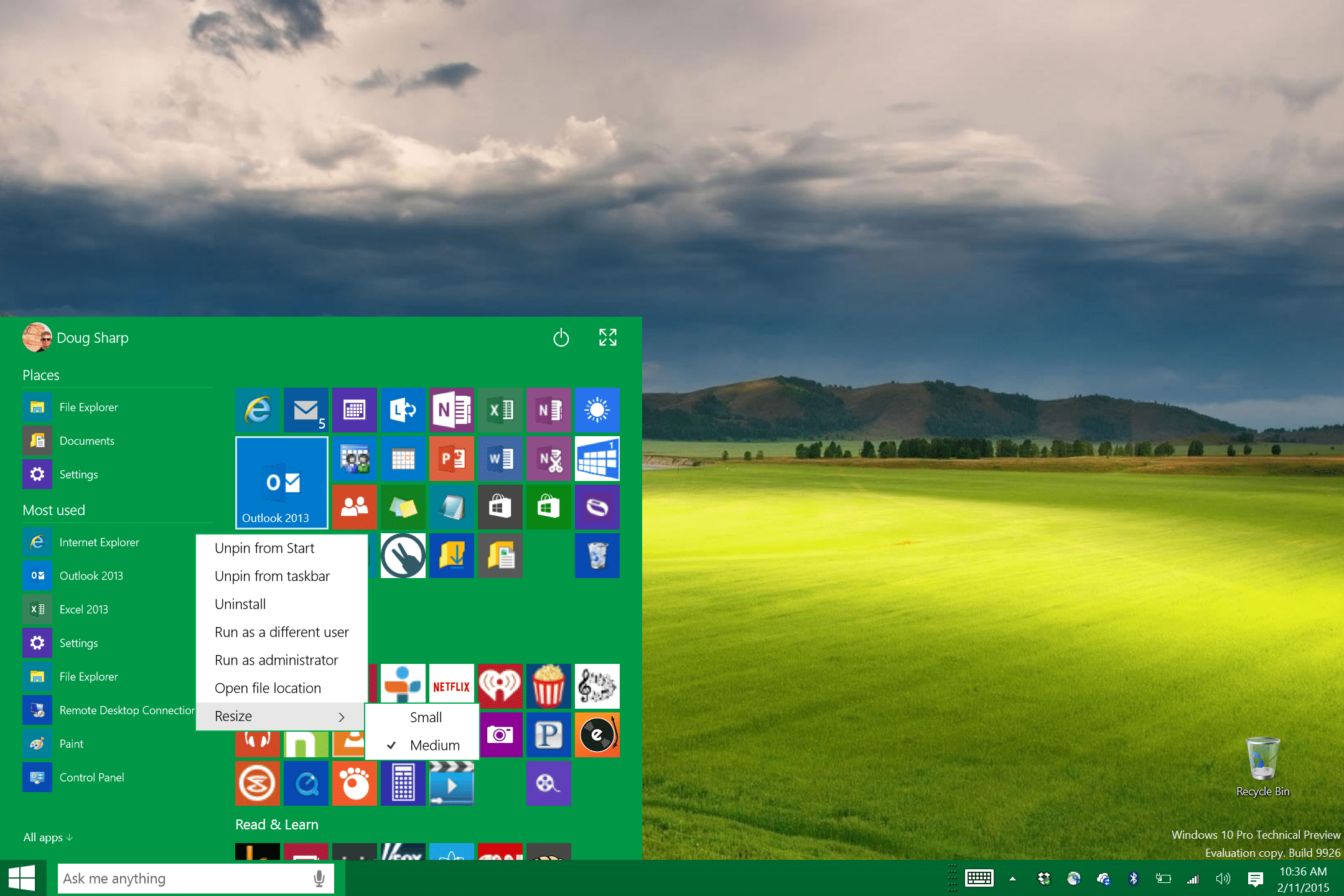This screenshot has width=1344, height=896.
Task: Show hidden system tray icons
Action: [1012, 879]
